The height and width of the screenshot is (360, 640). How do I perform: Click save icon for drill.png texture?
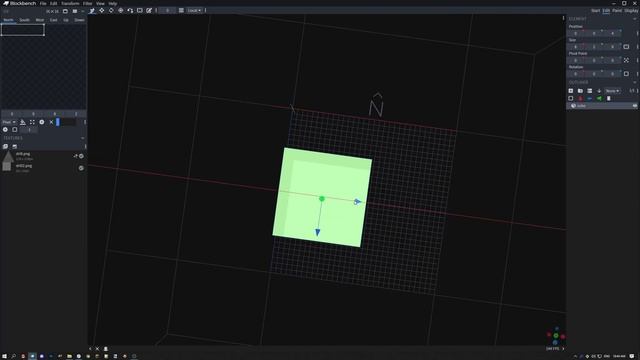click(81, 156)
